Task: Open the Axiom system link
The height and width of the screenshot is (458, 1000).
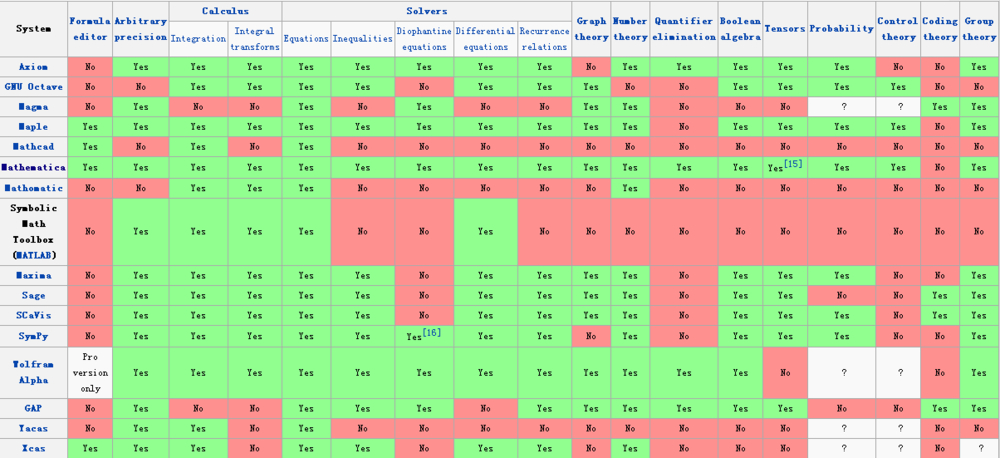Action: tap(33, 67)
